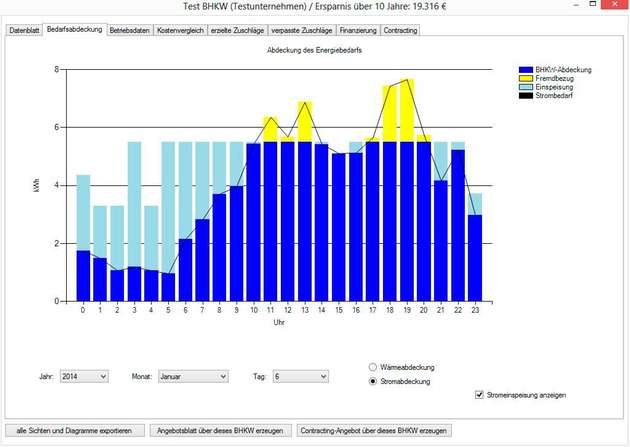Minimize the window
This screenshot has height=447, width=630.
(577, 4)
